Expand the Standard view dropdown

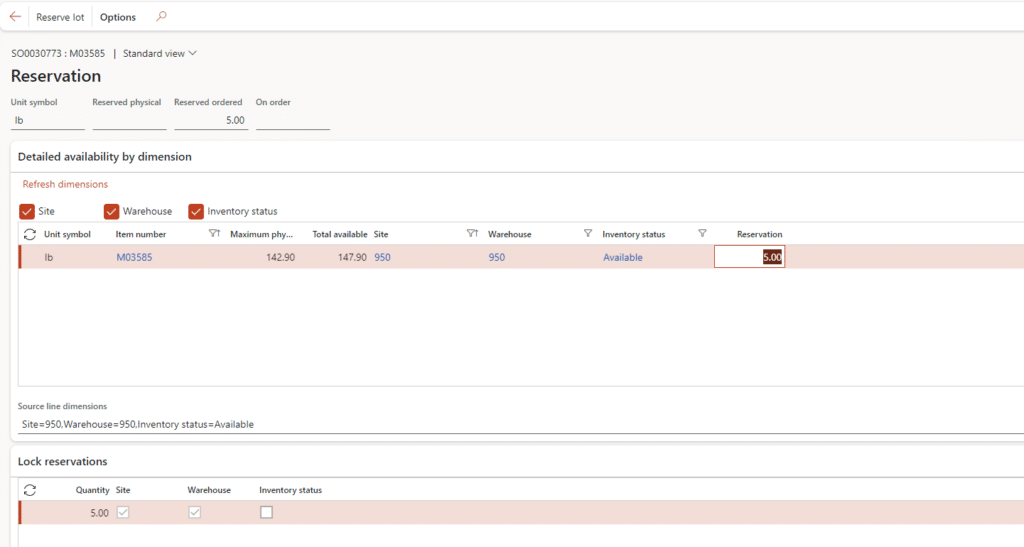(x=160, y=53)
